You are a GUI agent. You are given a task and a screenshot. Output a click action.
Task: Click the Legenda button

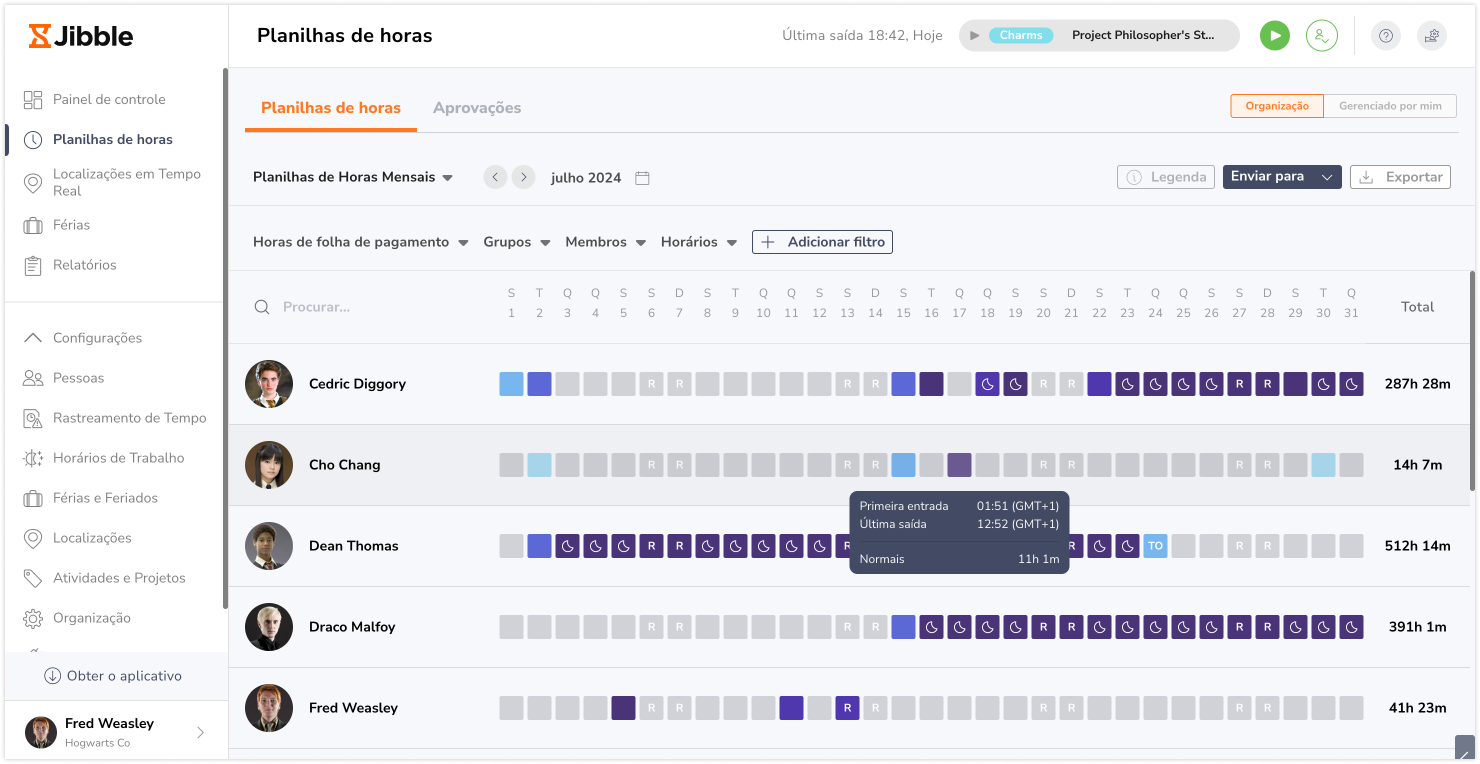pyautogui.click(x=1166, y=177)
